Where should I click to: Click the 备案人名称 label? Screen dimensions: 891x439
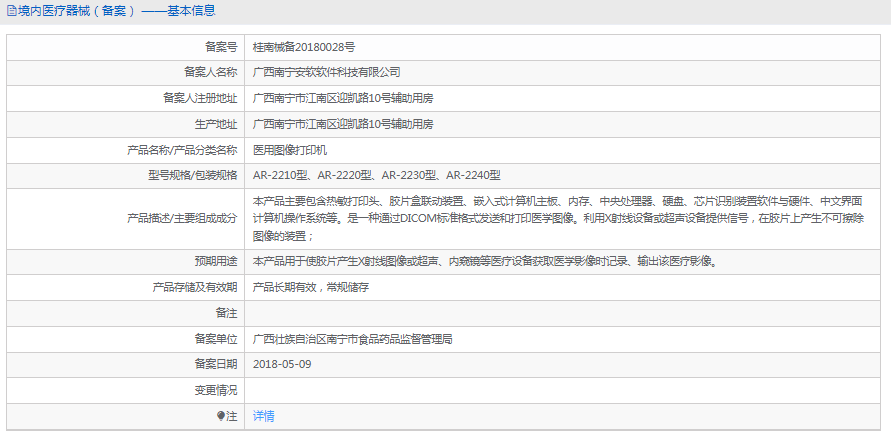211,72
